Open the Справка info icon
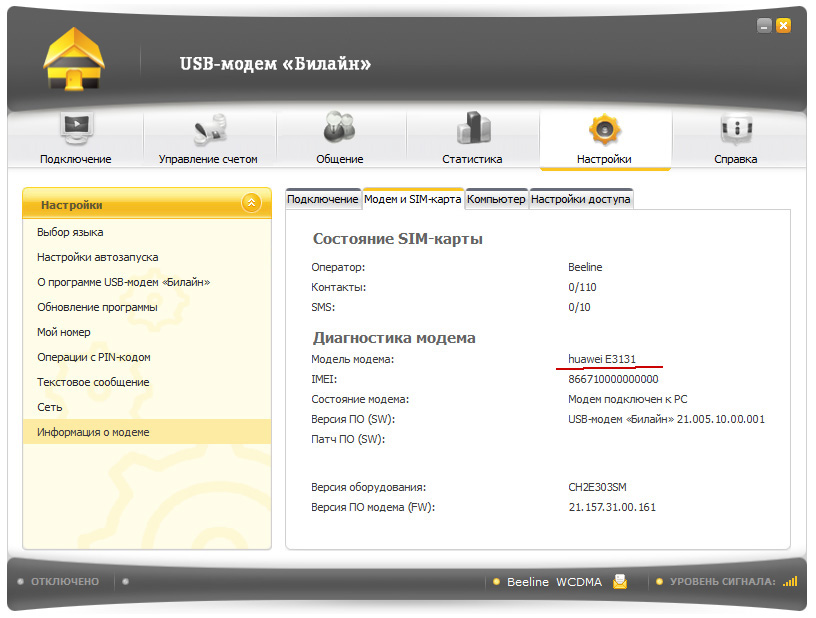Viewport: 816px width, 618px height. [x=736, y=128]
